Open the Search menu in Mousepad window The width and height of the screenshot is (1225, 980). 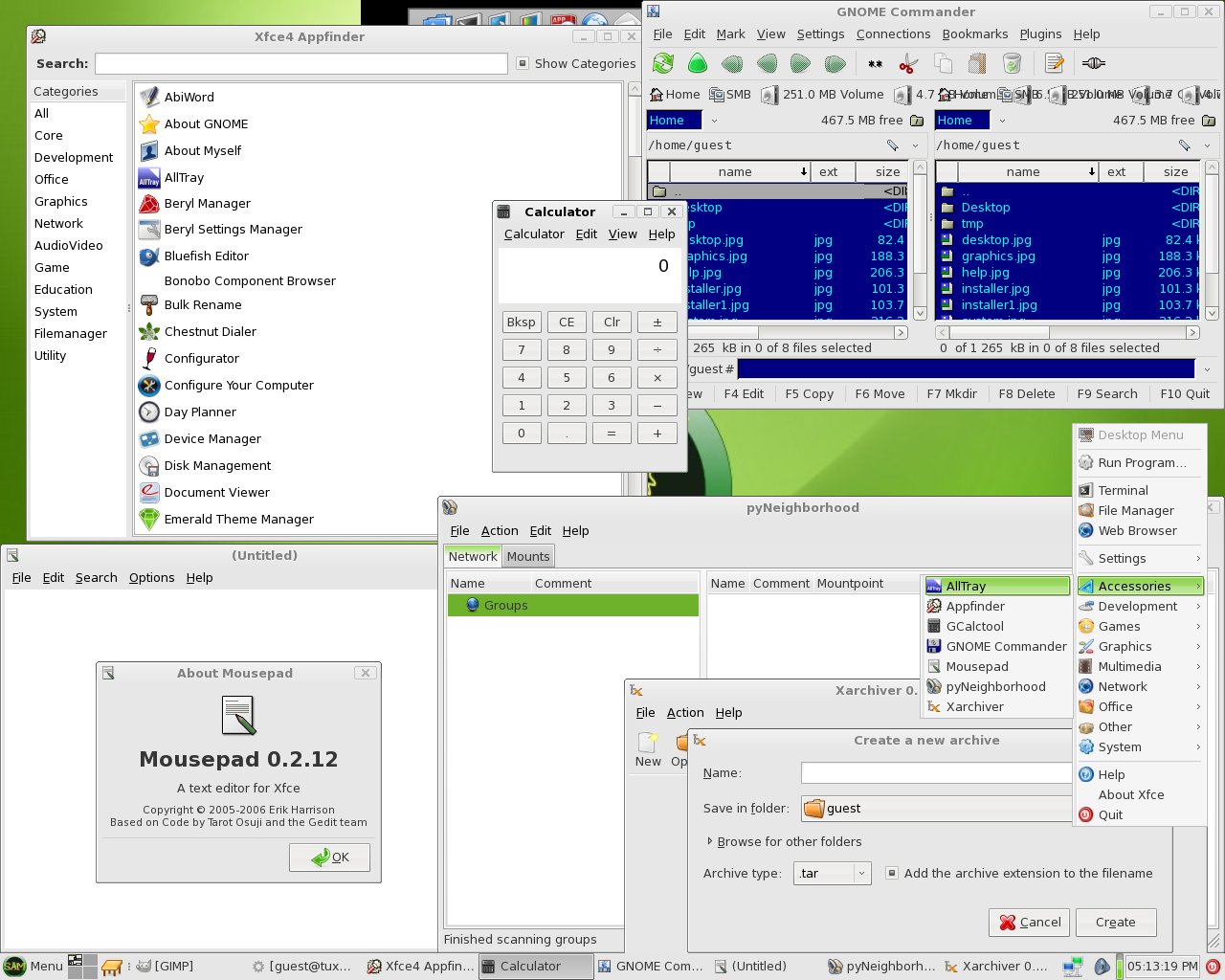97,577
